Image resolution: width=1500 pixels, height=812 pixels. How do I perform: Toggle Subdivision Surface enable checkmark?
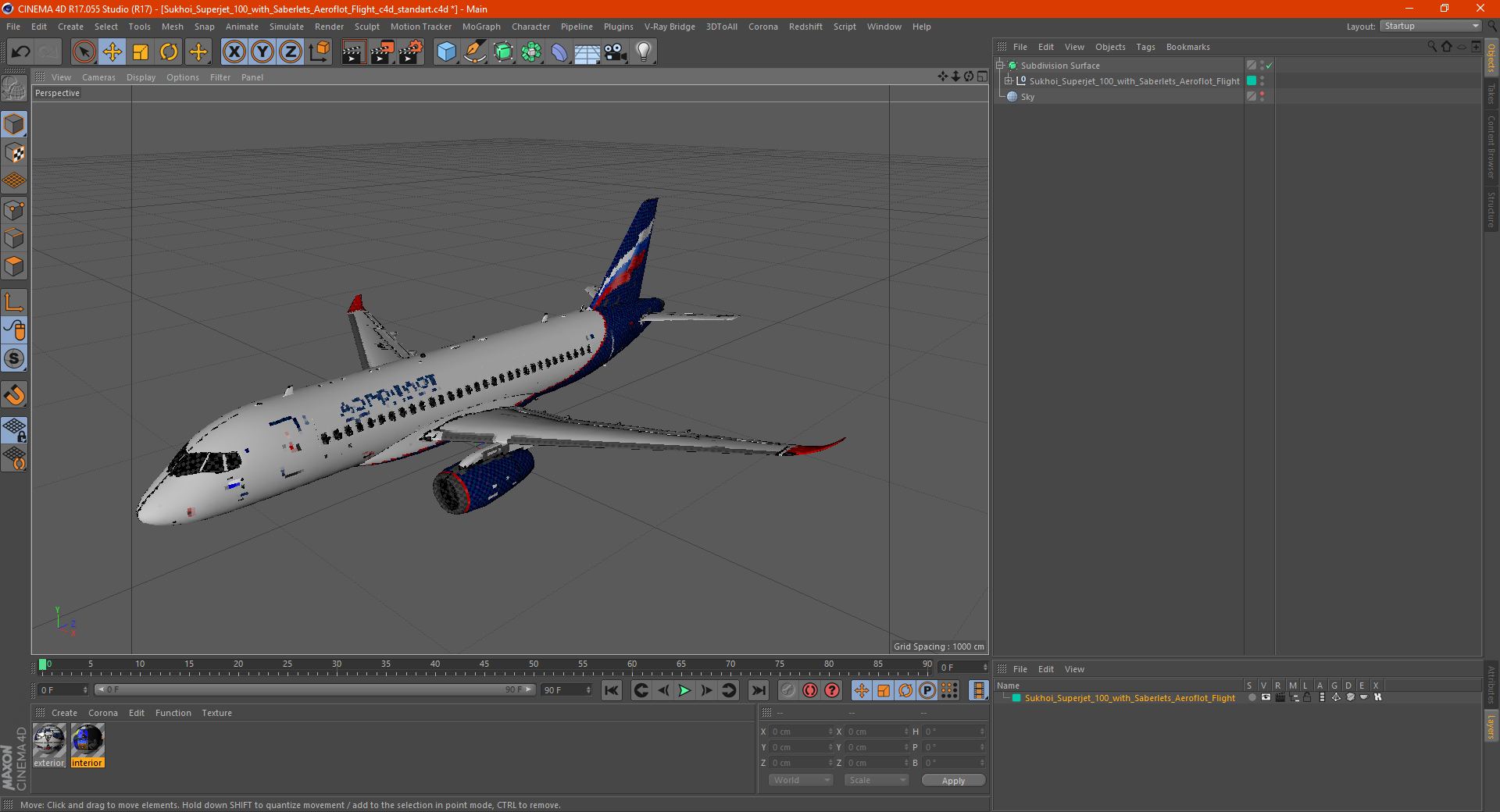[1270, 66]
